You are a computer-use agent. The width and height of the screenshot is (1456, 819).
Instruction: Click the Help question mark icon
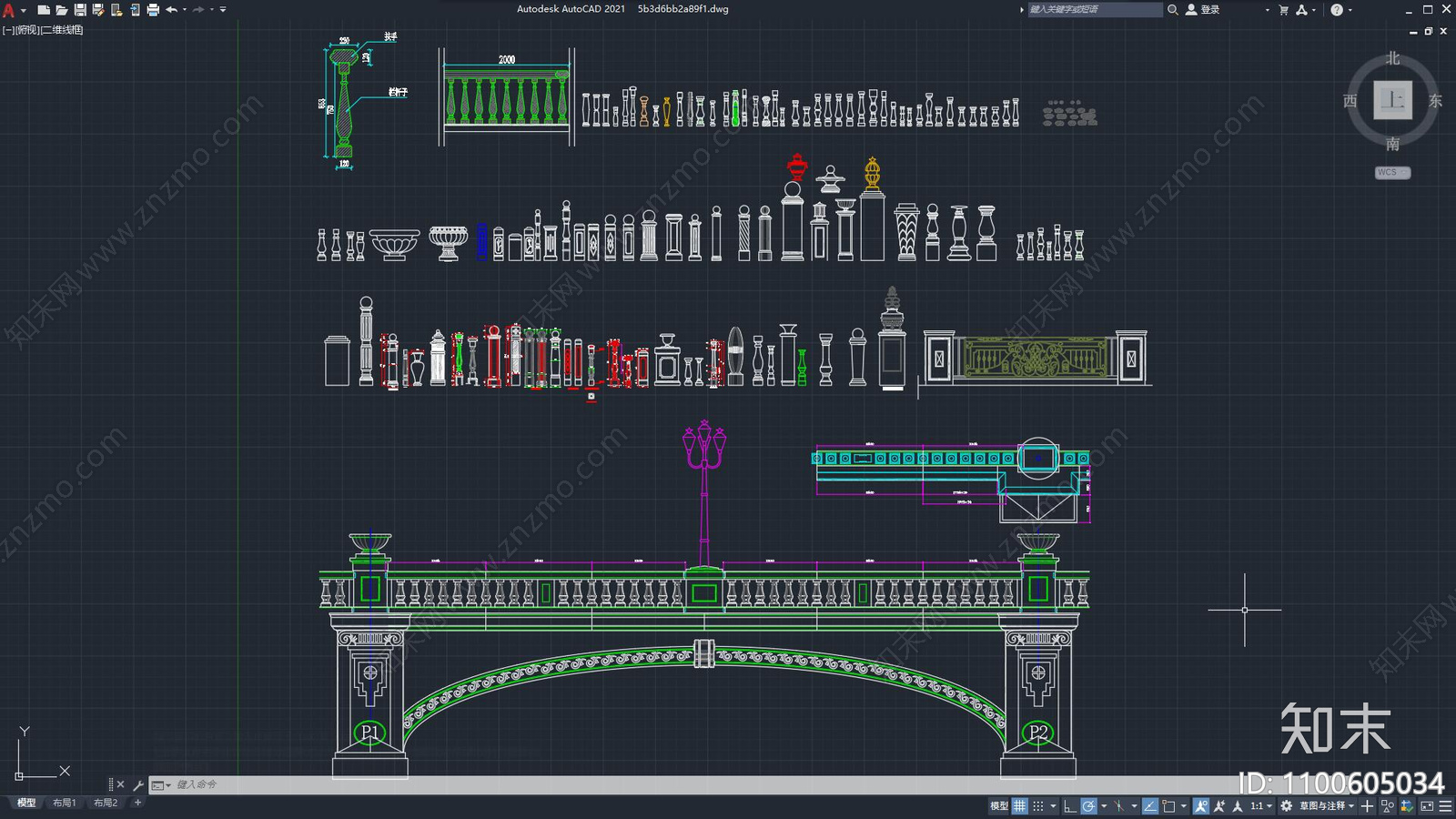(1337, 10)
